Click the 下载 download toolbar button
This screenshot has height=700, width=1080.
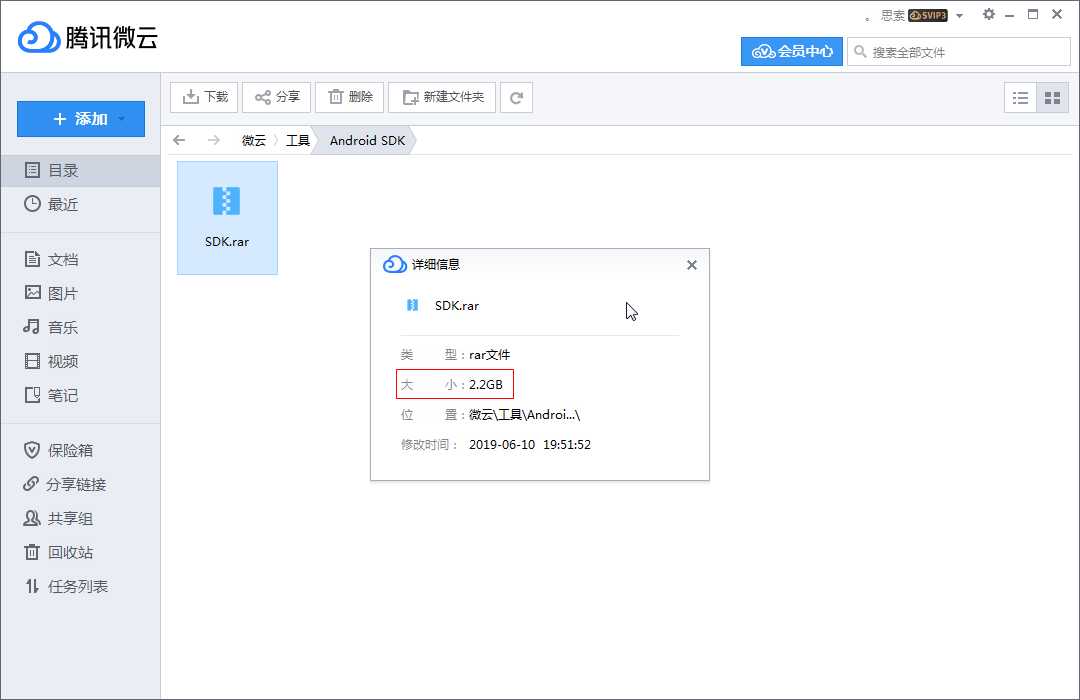pos(204,97)
